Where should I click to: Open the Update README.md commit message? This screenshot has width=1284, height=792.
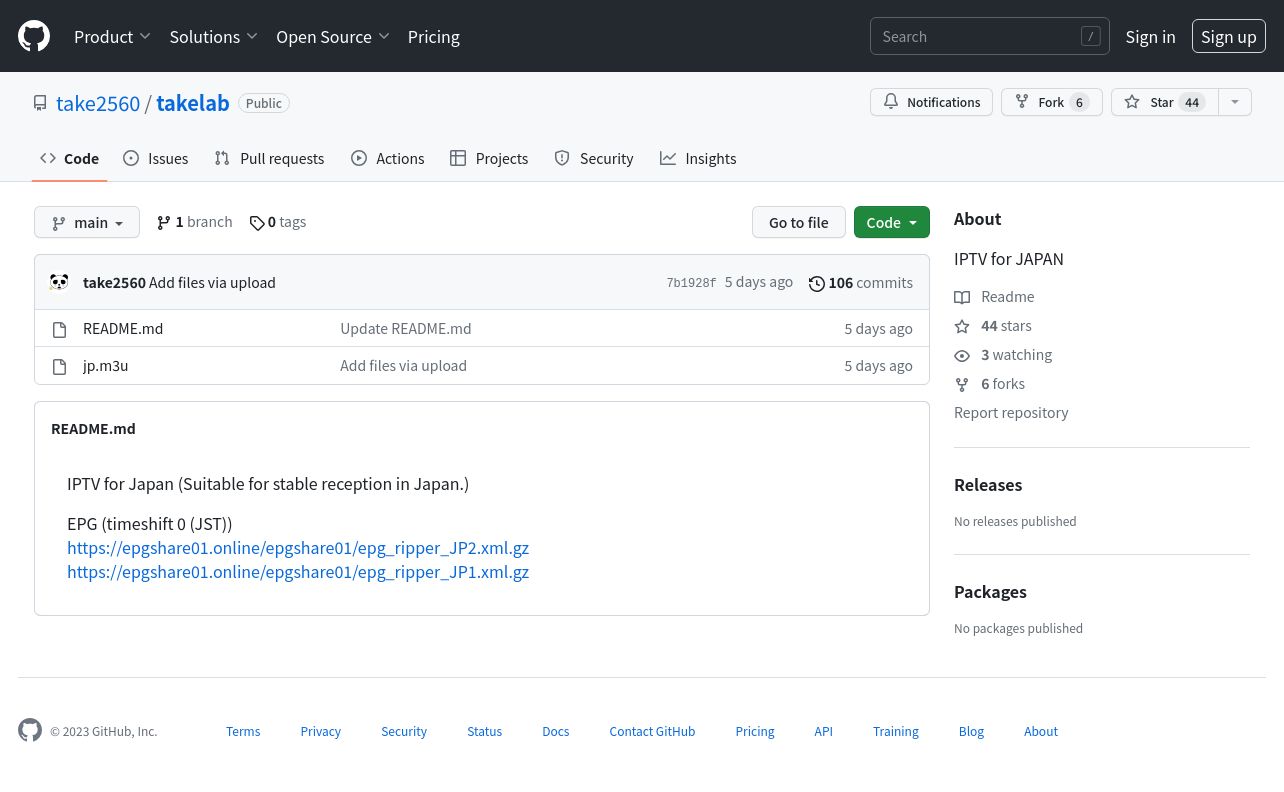click(x=406, y=328)
